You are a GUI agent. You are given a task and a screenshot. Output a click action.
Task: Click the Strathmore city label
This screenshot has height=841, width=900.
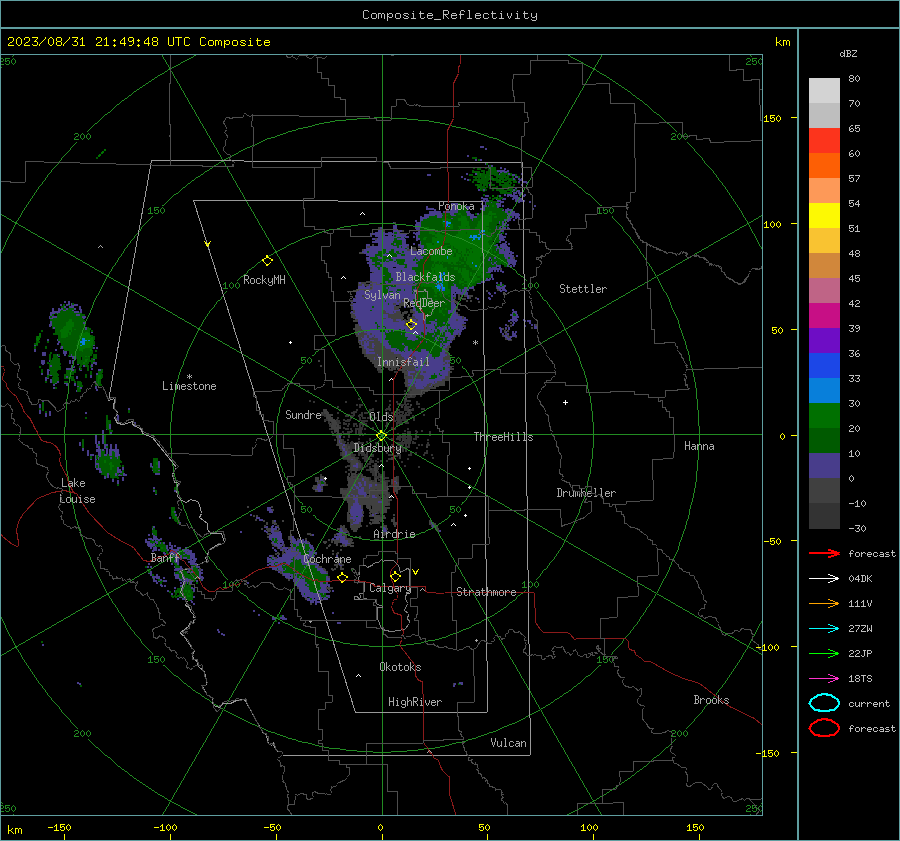point(486,592)
